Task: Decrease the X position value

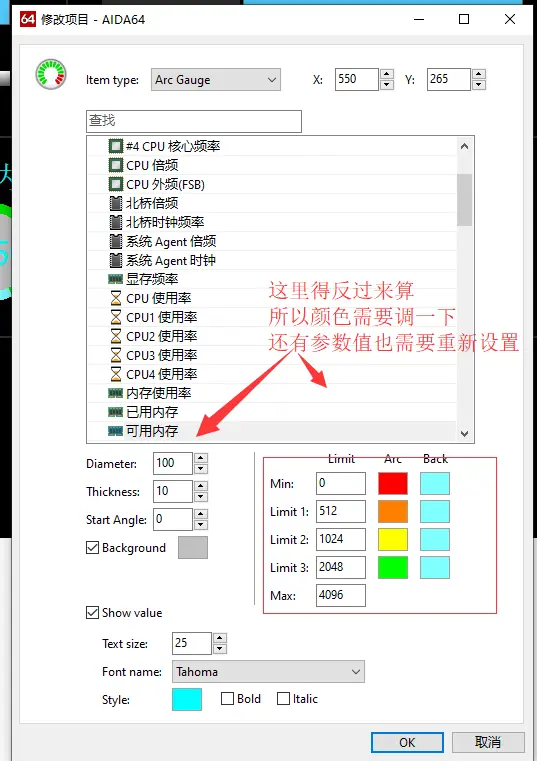Action: point(386,85)
